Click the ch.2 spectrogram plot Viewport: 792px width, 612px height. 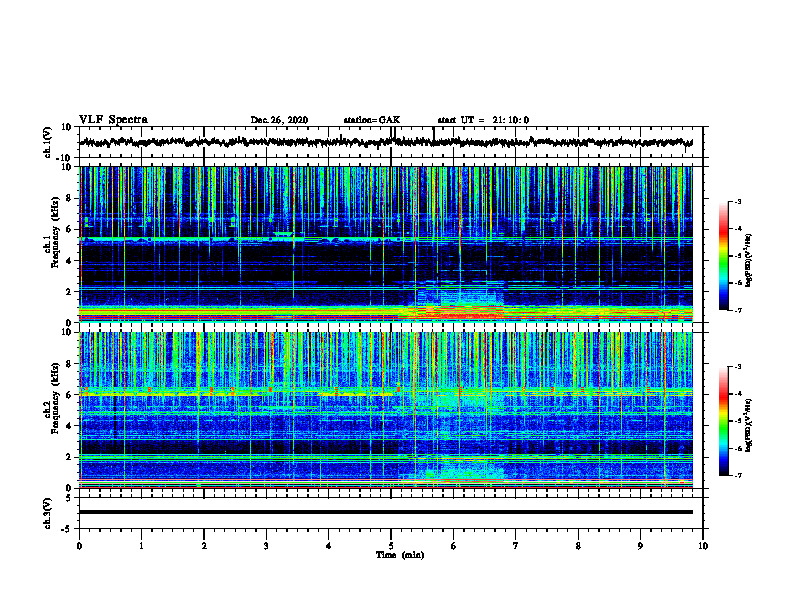coord(386,410)
